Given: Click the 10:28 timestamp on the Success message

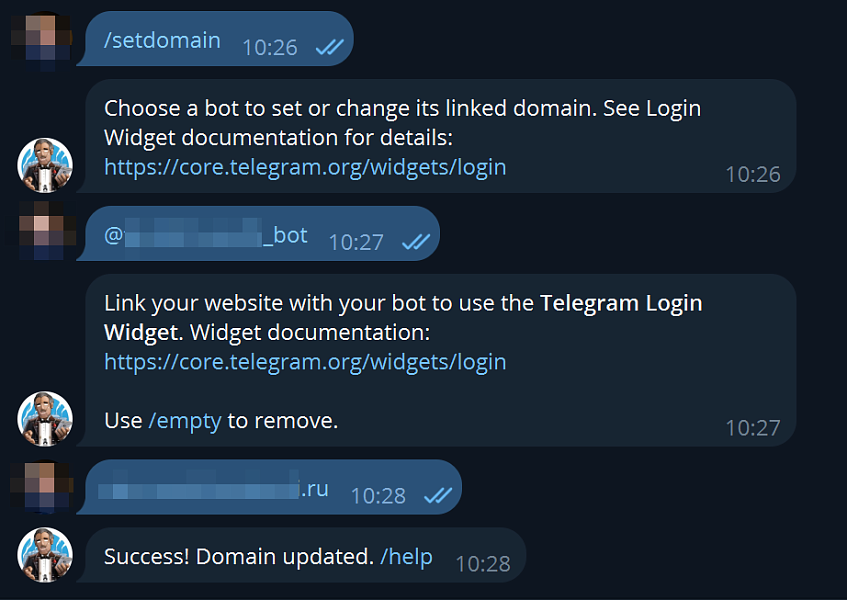Looking at the screenshot, I should 483,563.
